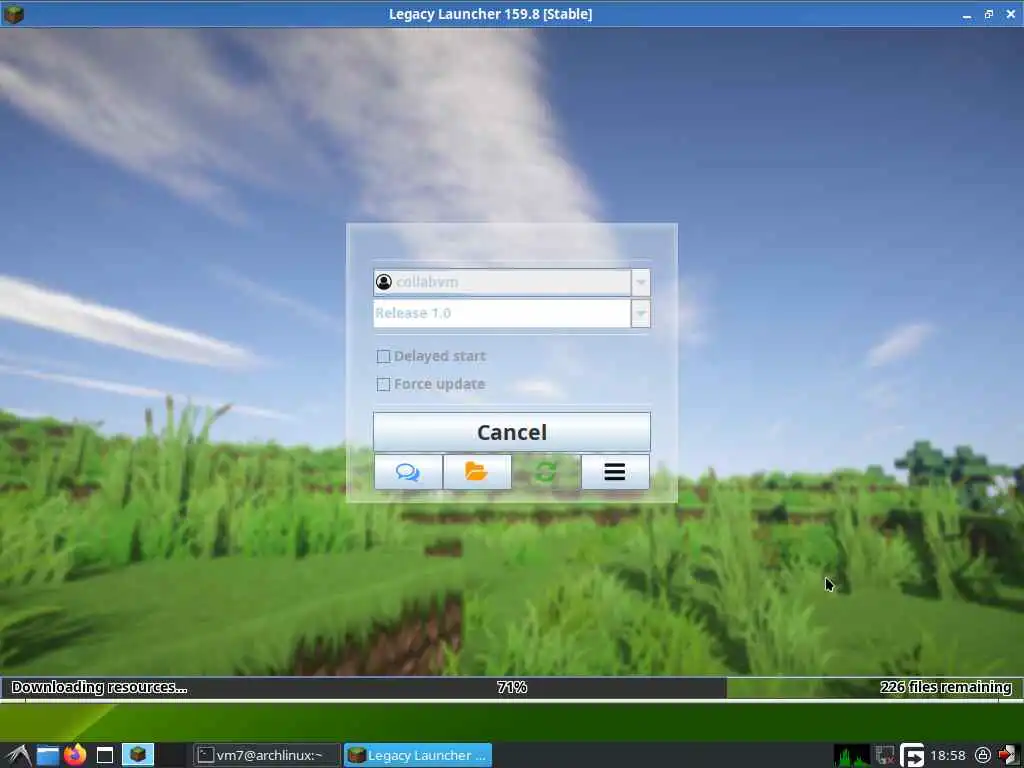Click the Minecraft block launcher taskbar icon

click(x=138, y=755)
